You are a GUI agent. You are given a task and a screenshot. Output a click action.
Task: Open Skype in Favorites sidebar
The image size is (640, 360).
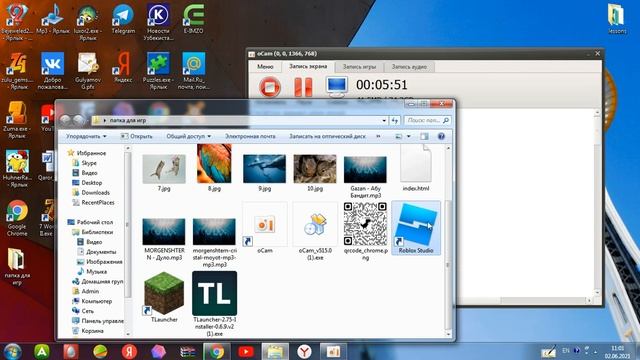point(89,163)
